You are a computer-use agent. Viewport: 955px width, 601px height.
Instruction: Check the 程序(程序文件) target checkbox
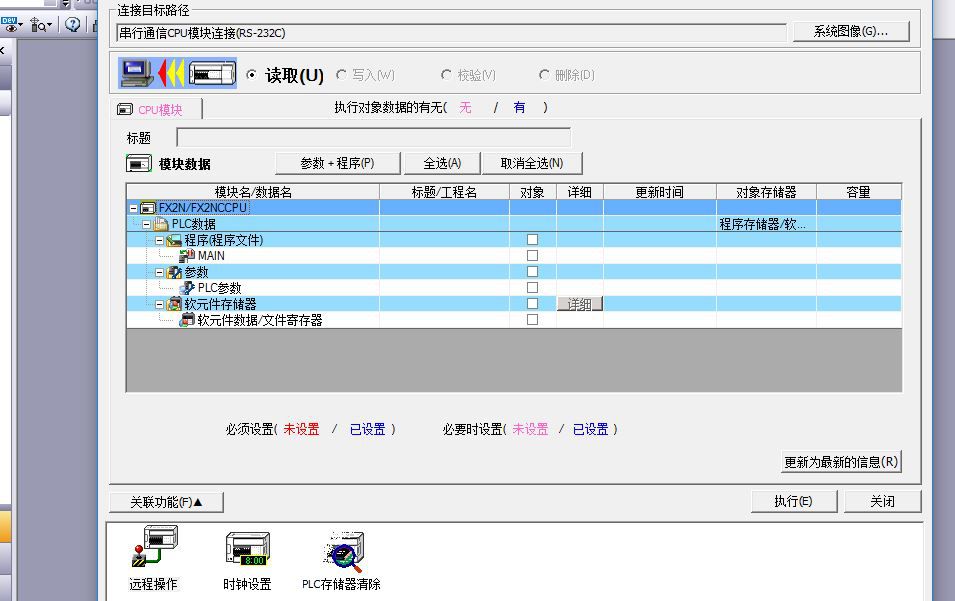[532, 239]
